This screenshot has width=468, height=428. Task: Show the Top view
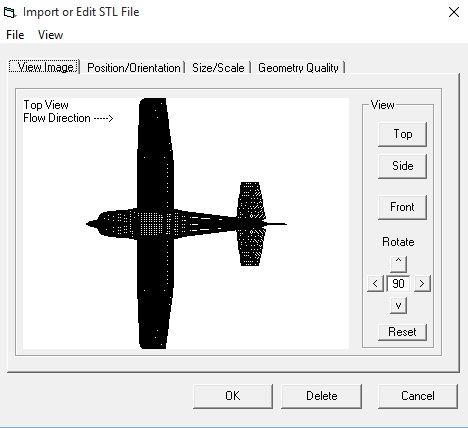pyautogui.click(x=402, y=134)
